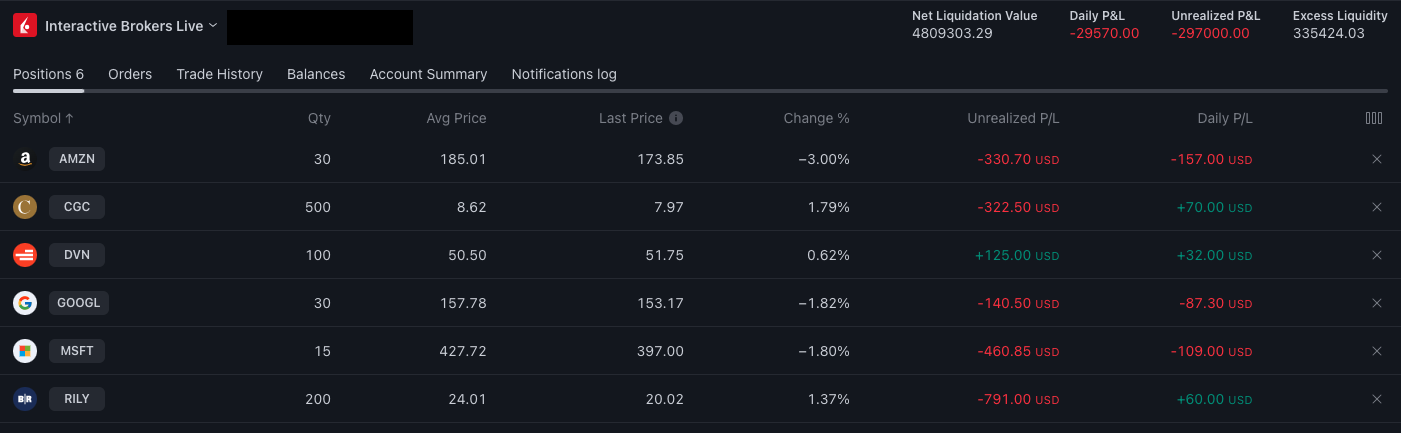Click the CGC company logo icon
The width and height of the screenshot is (1401, 433).
25,207
